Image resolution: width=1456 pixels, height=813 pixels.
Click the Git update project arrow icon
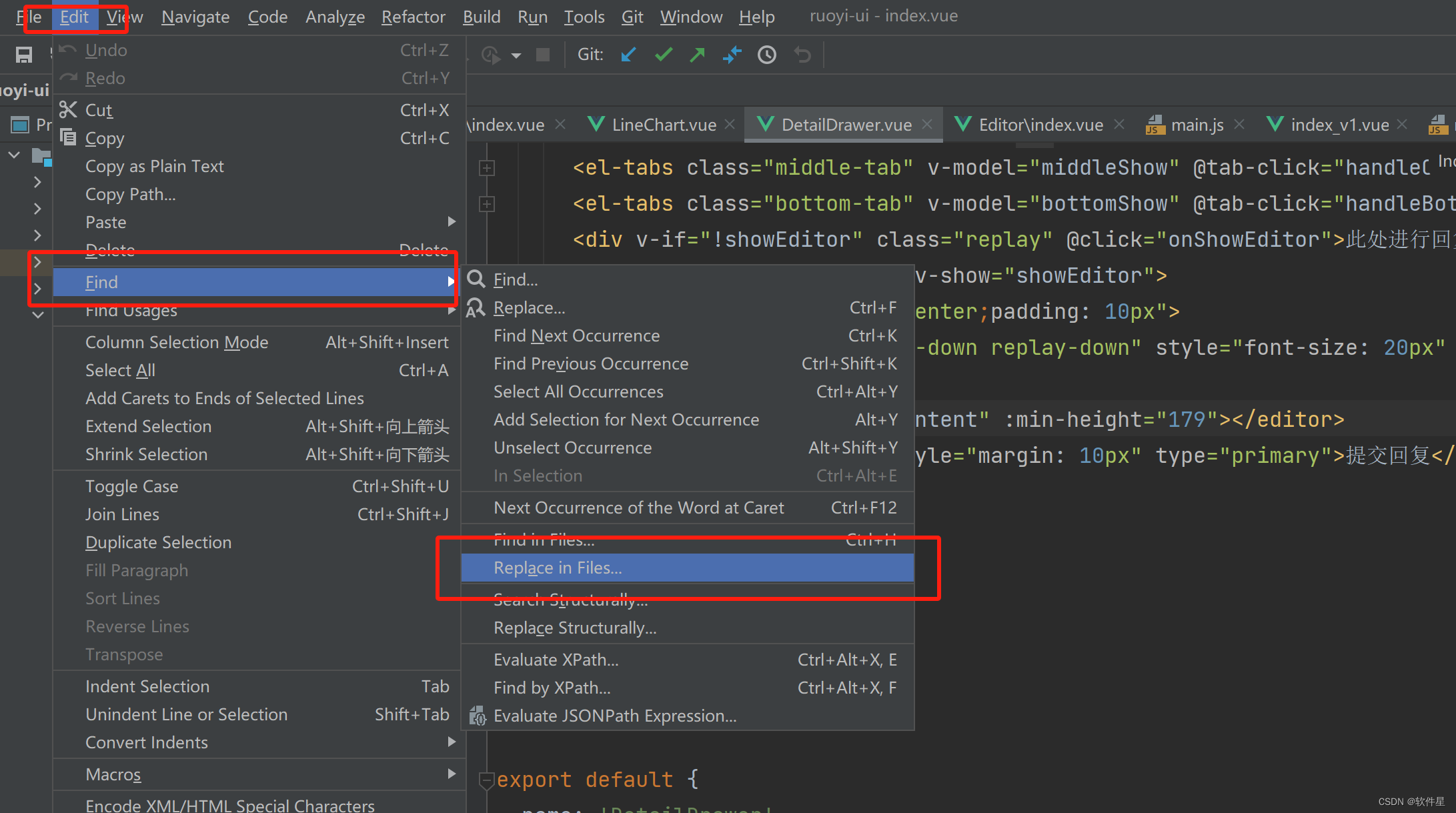click(628, 55)
